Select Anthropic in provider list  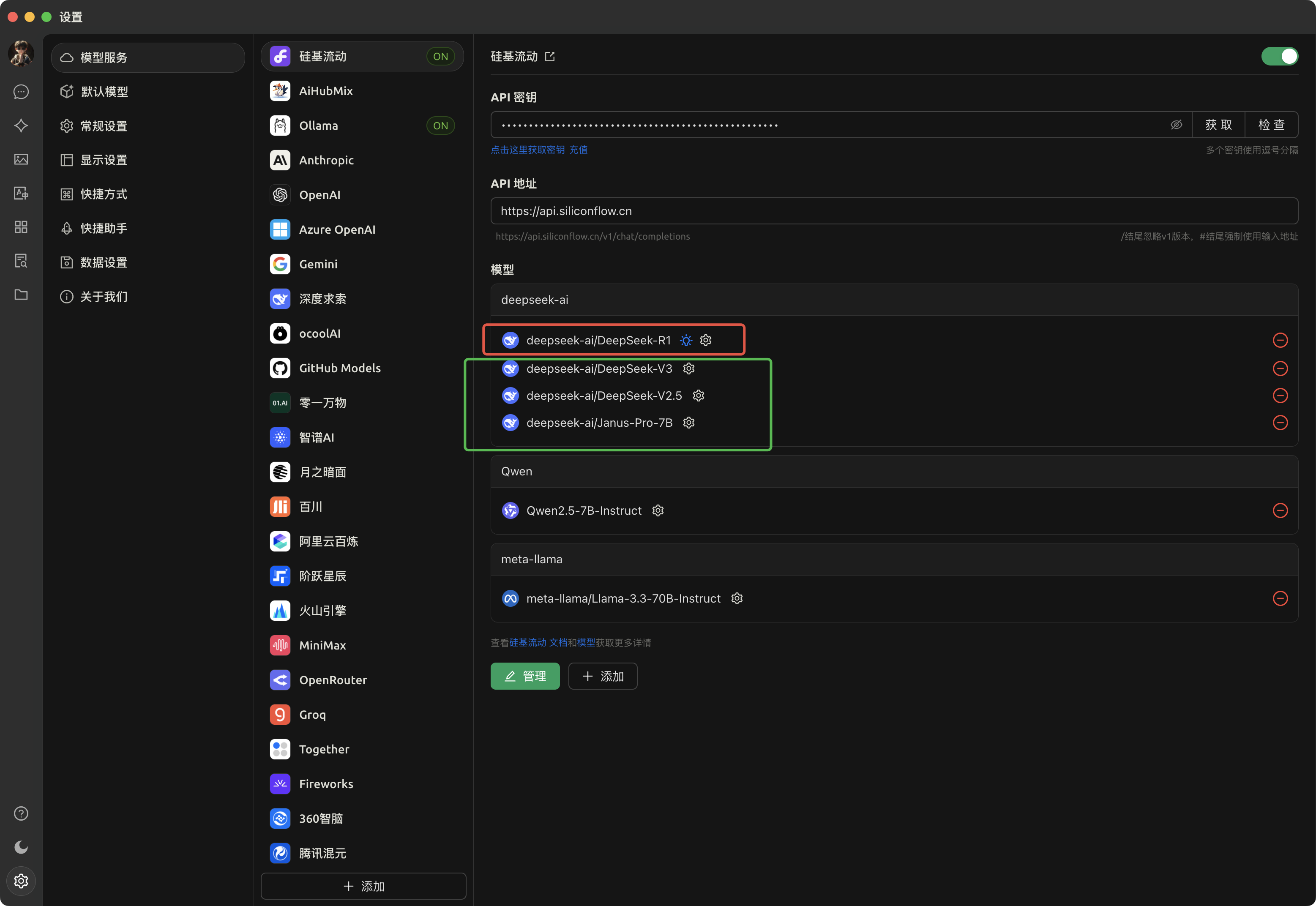(326, 160)
